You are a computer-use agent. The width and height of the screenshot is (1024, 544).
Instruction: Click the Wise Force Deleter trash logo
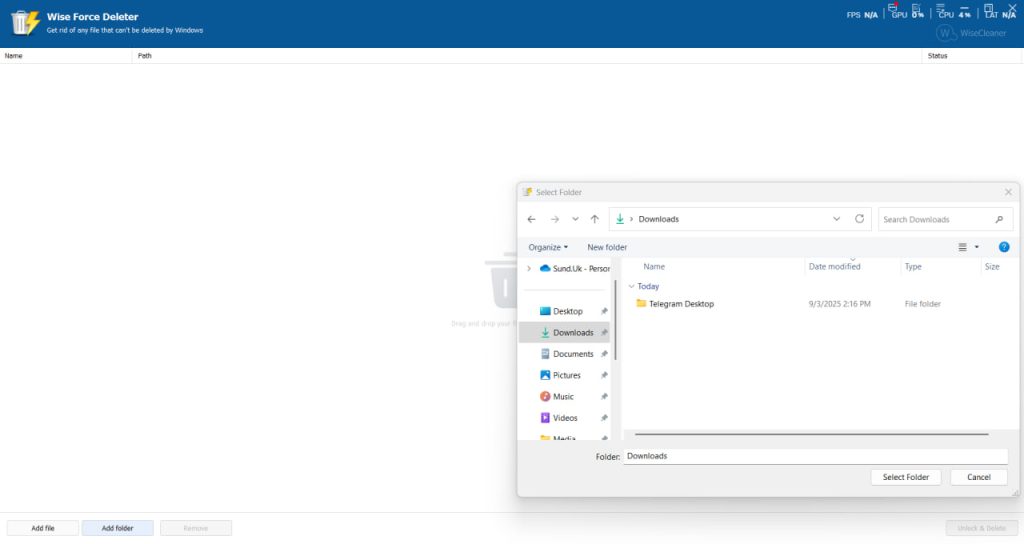[25, 22]
